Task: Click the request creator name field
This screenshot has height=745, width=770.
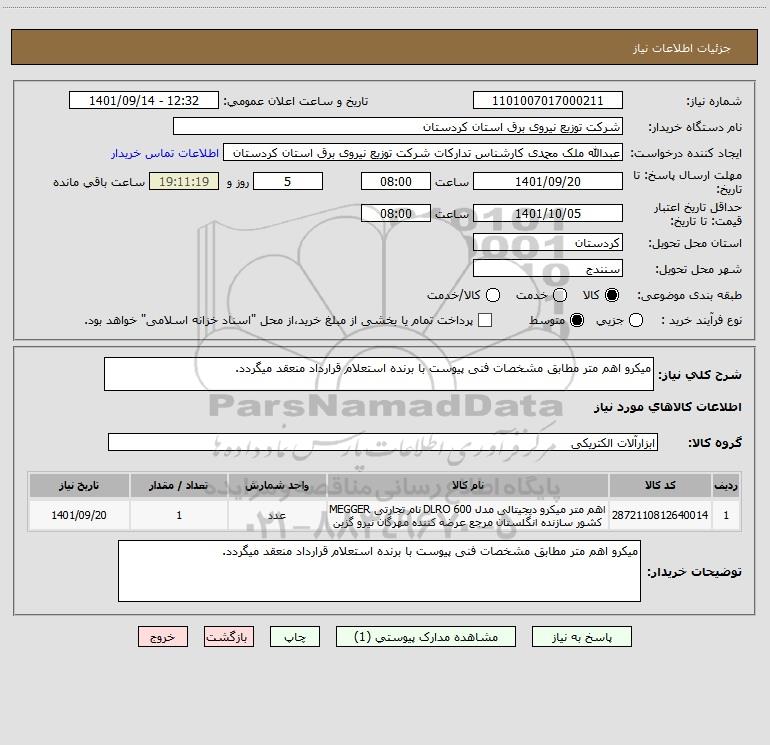Action: [x=423, y=152]
